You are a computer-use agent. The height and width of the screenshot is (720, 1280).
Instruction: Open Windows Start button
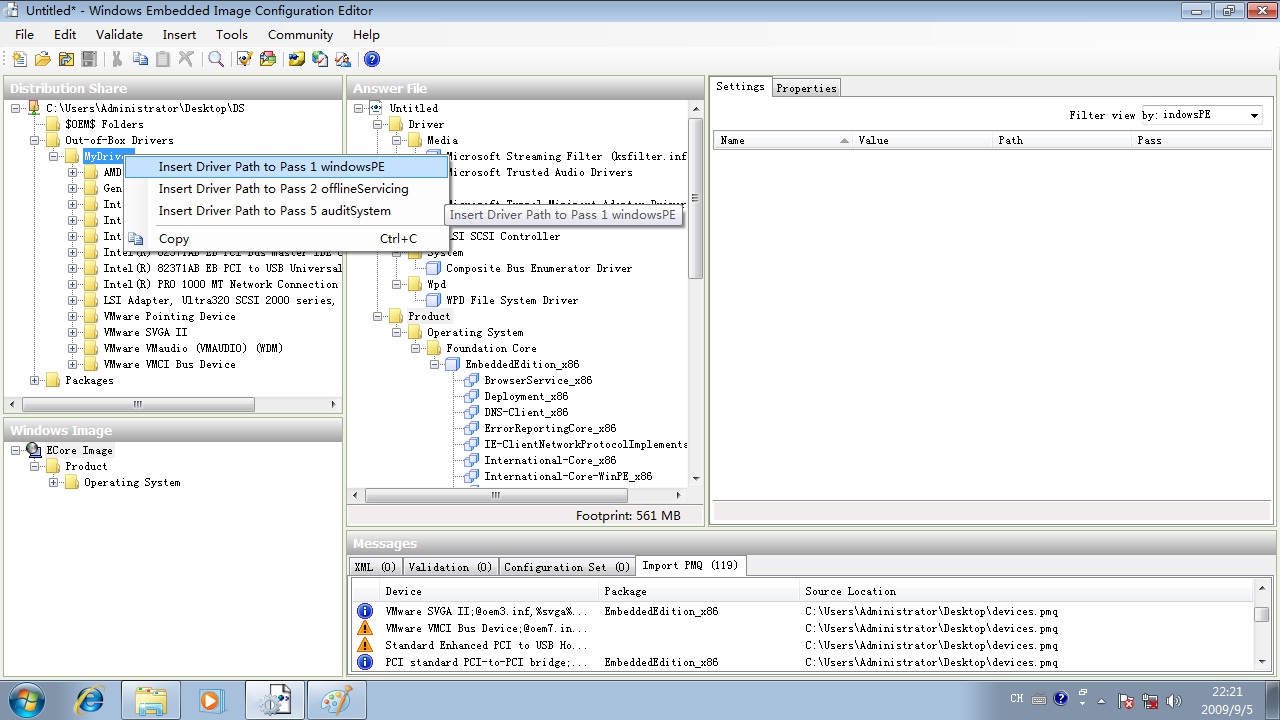click(25, 699)
